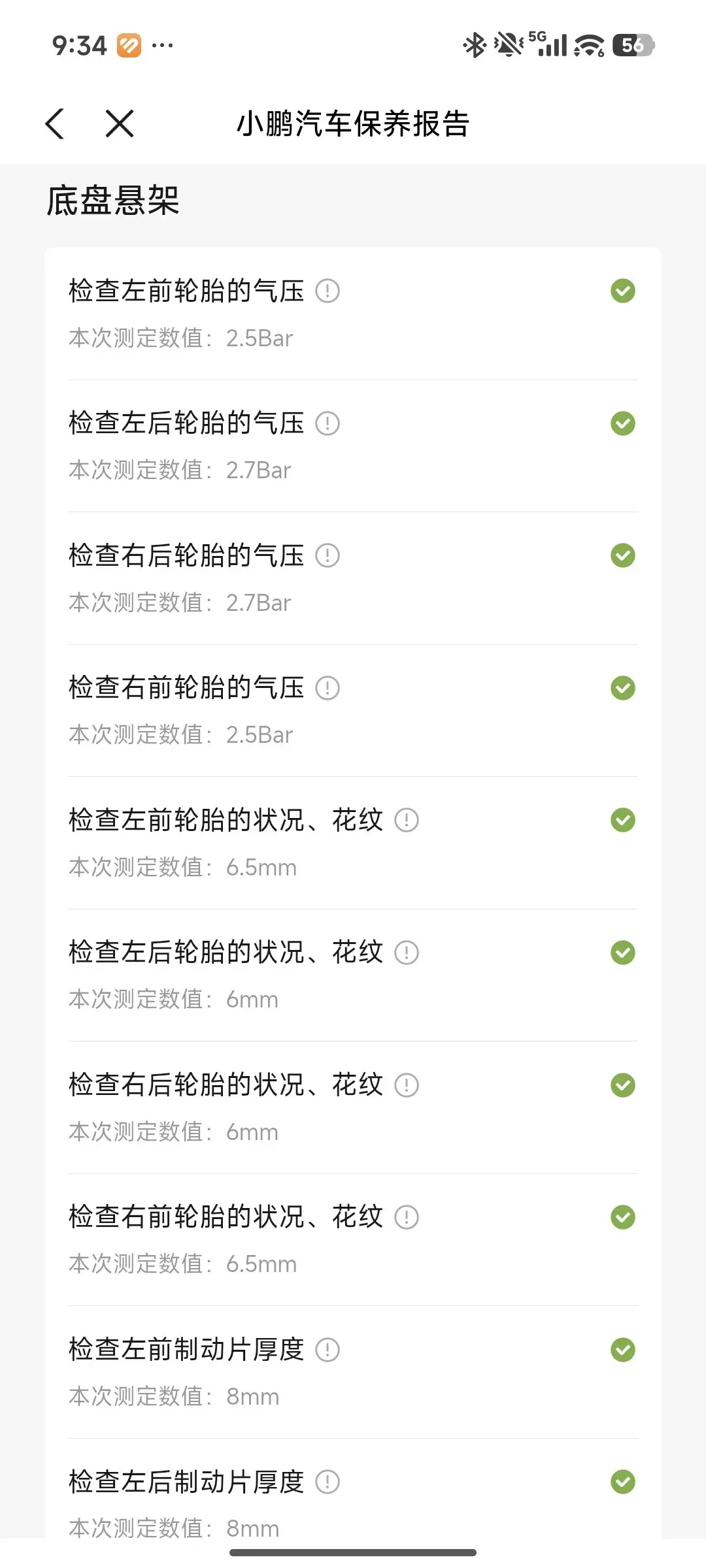The width and height of the screenshot is (706, 1568).
Task: Tap green checkmark for 检查右前轮胎的气压
Action: click(x=622, y=688)
